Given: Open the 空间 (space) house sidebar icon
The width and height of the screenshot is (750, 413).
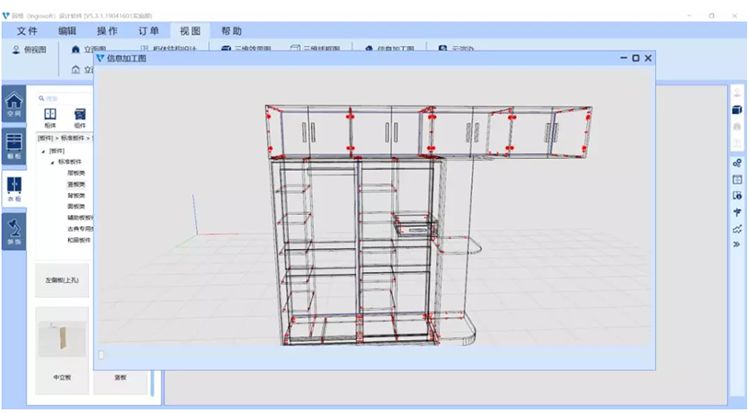Looking at the screenshot, I should pyautogui.click(x=14, y=105).
